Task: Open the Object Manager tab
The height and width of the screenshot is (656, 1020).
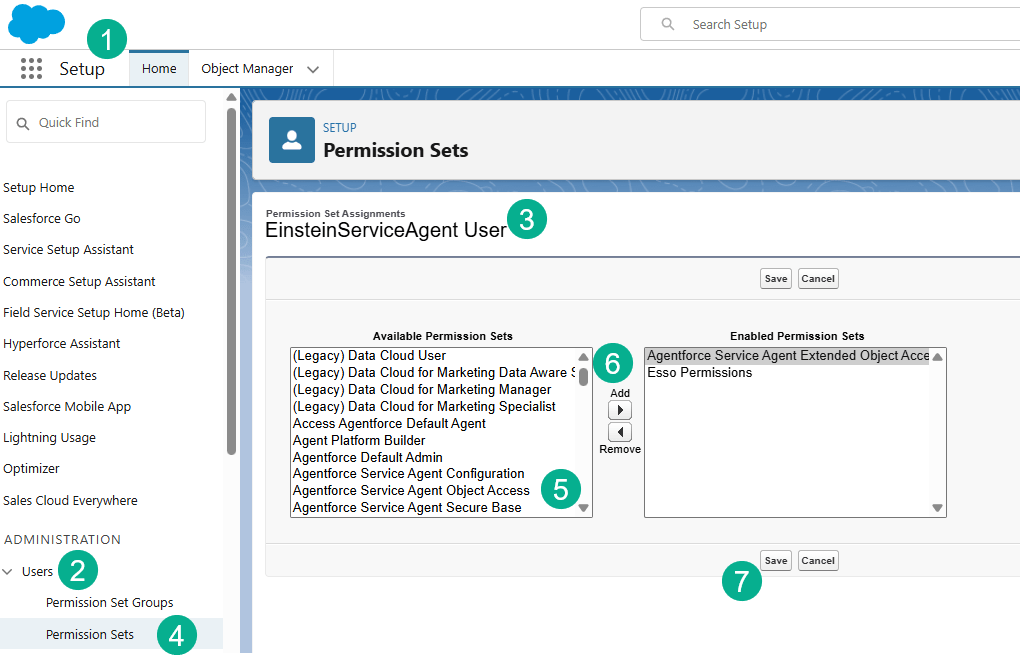Action: click(247, 69)
